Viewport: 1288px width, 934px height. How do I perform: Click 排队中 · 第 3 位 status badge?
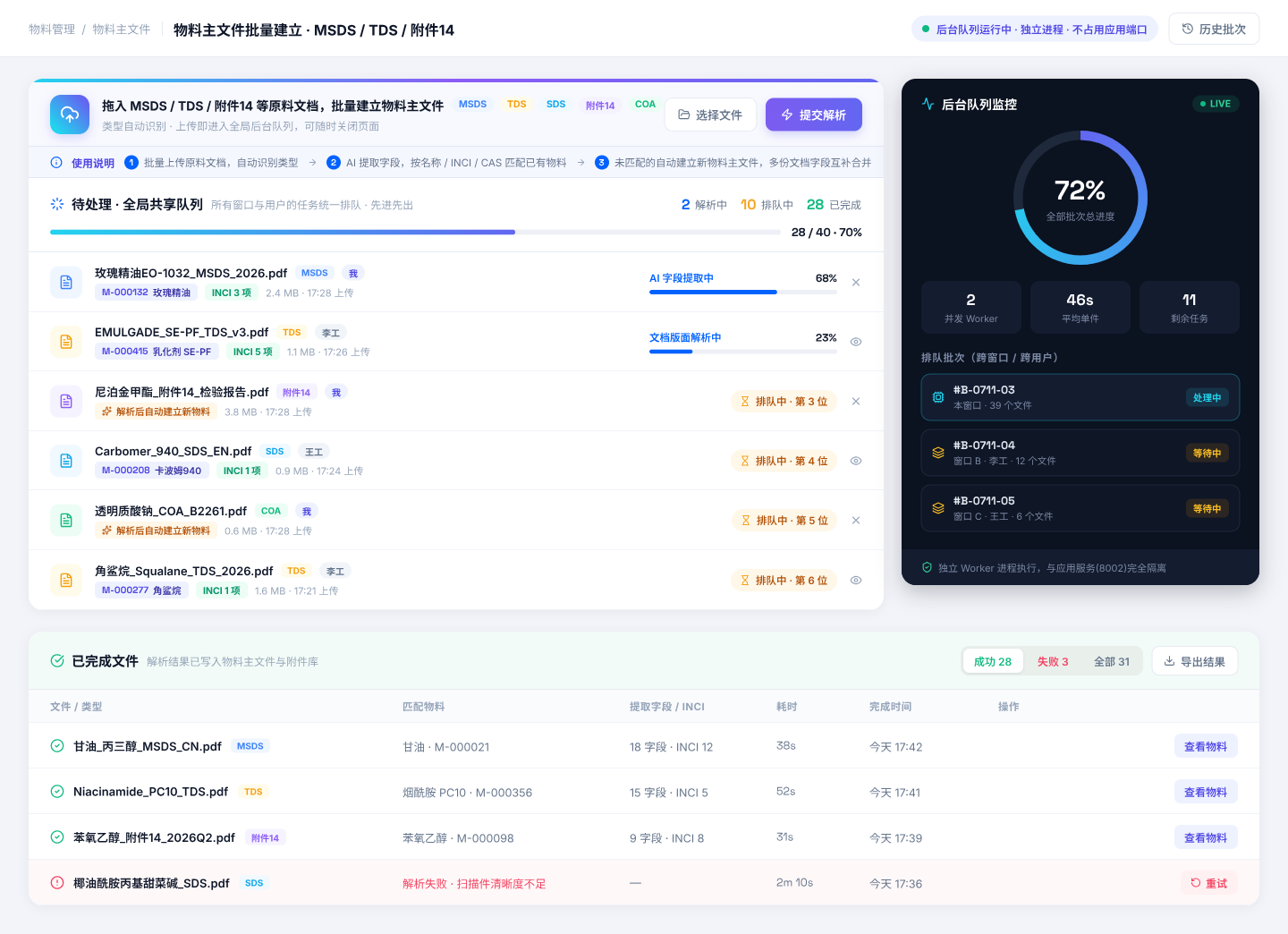tap(784, 402)
